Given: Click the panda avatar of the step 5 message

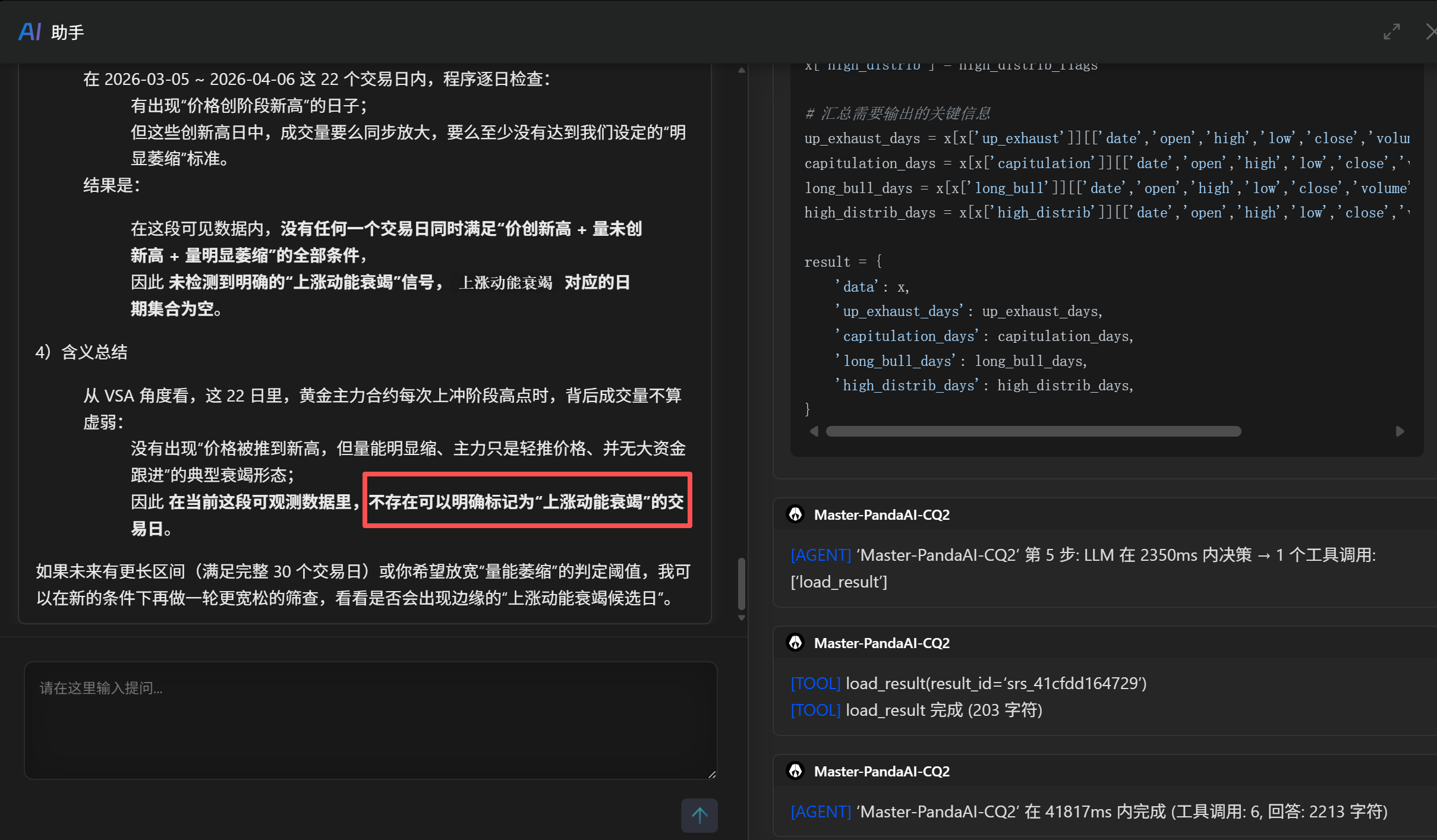Looking at the screenshot, I should click(x=795, y=514).
